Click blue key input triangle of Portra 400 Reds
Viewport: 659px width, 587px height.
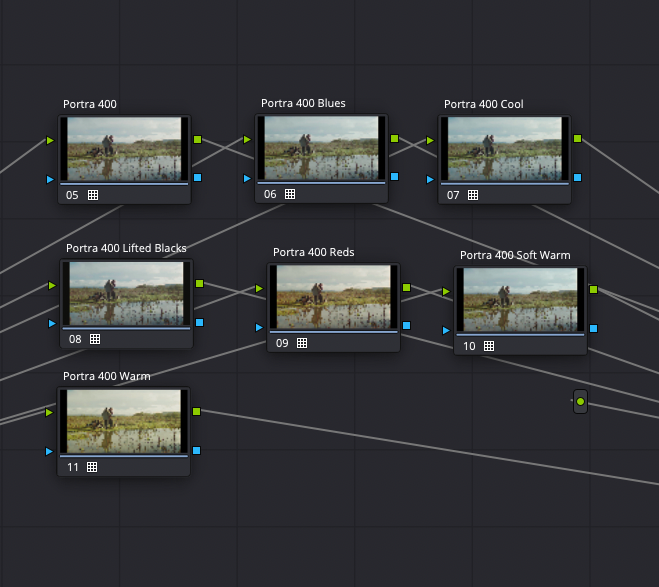pyautogui.click(x=259, y=327)
